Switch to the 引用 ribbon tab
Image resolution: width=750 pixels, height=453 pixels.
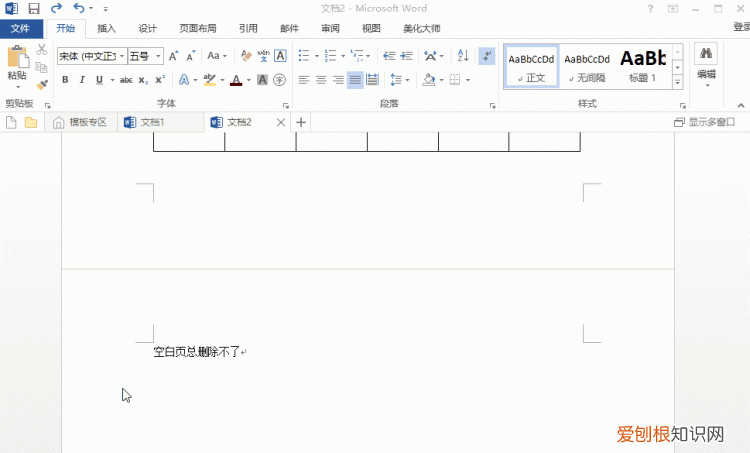(248, 29)
